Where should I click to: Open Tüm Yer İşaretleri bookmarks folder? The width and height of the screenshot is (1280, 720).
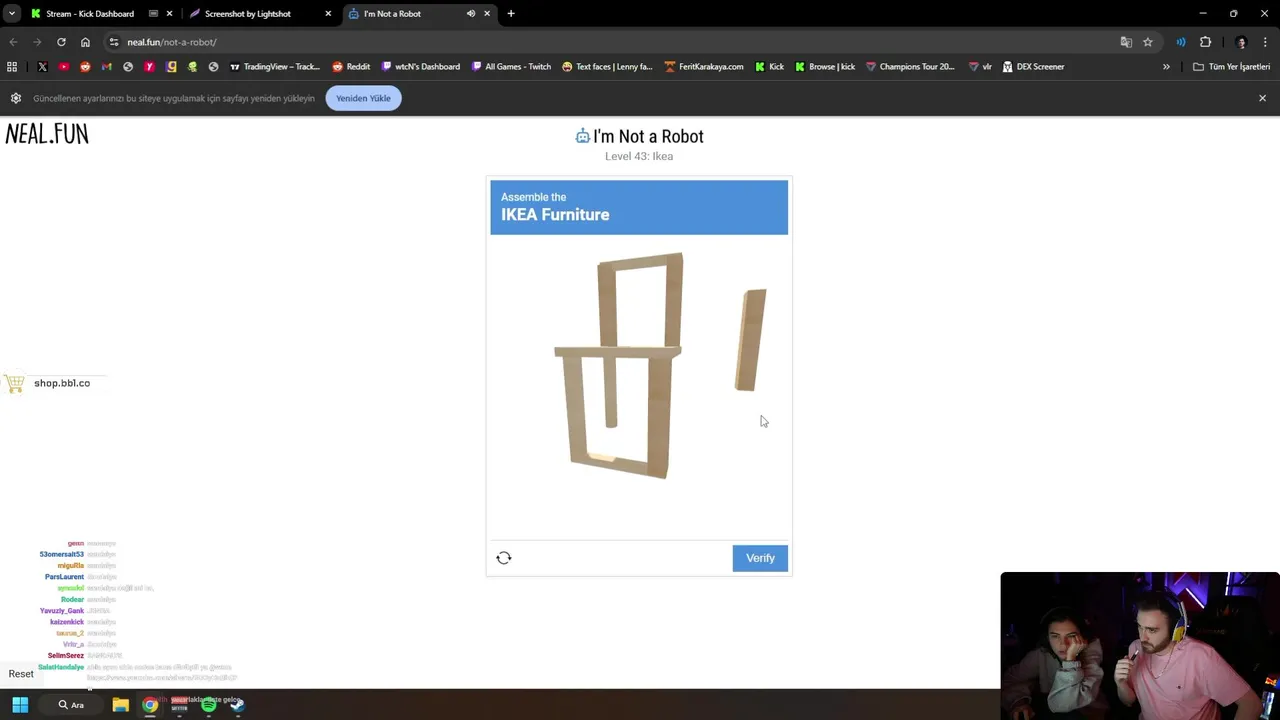1231,67
